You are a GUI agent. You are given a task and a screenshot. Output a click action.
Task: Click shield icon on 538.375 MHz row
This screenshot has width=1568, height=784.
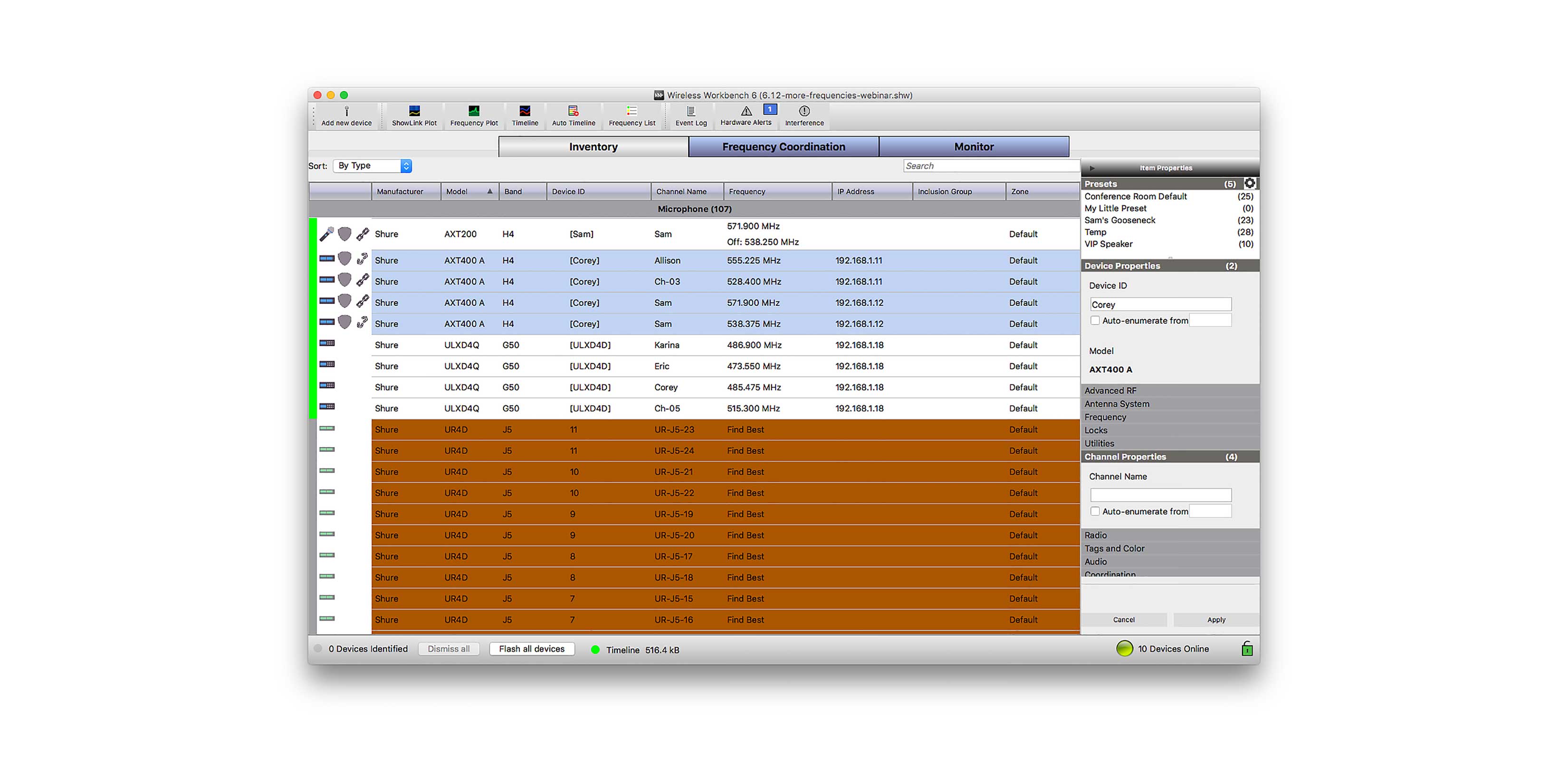click(x=344, y=322)
